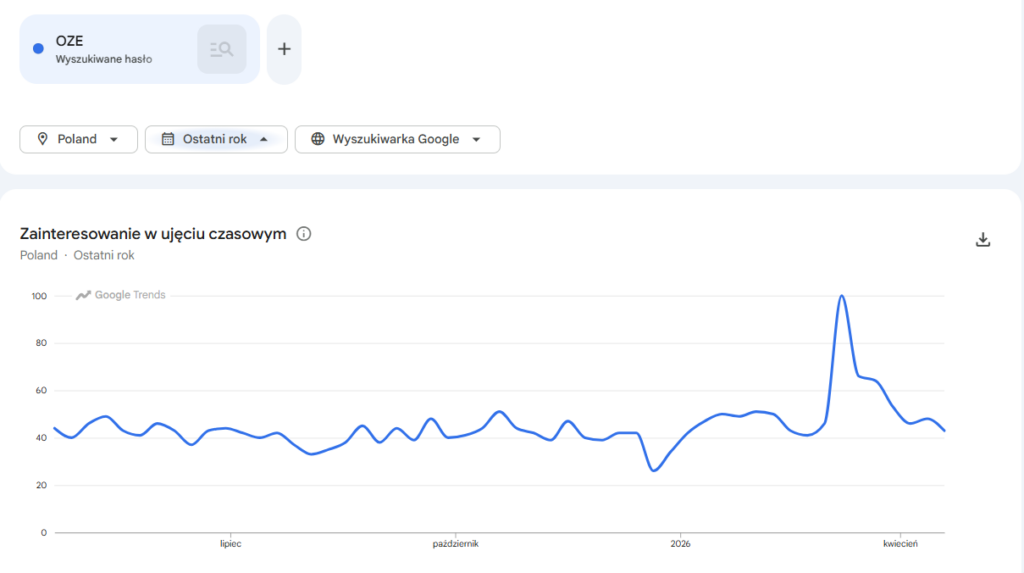The height and width of the screenshot is (573, 1024).
Task: Select the październik marker on the time axis
Action: click(455, 544)
